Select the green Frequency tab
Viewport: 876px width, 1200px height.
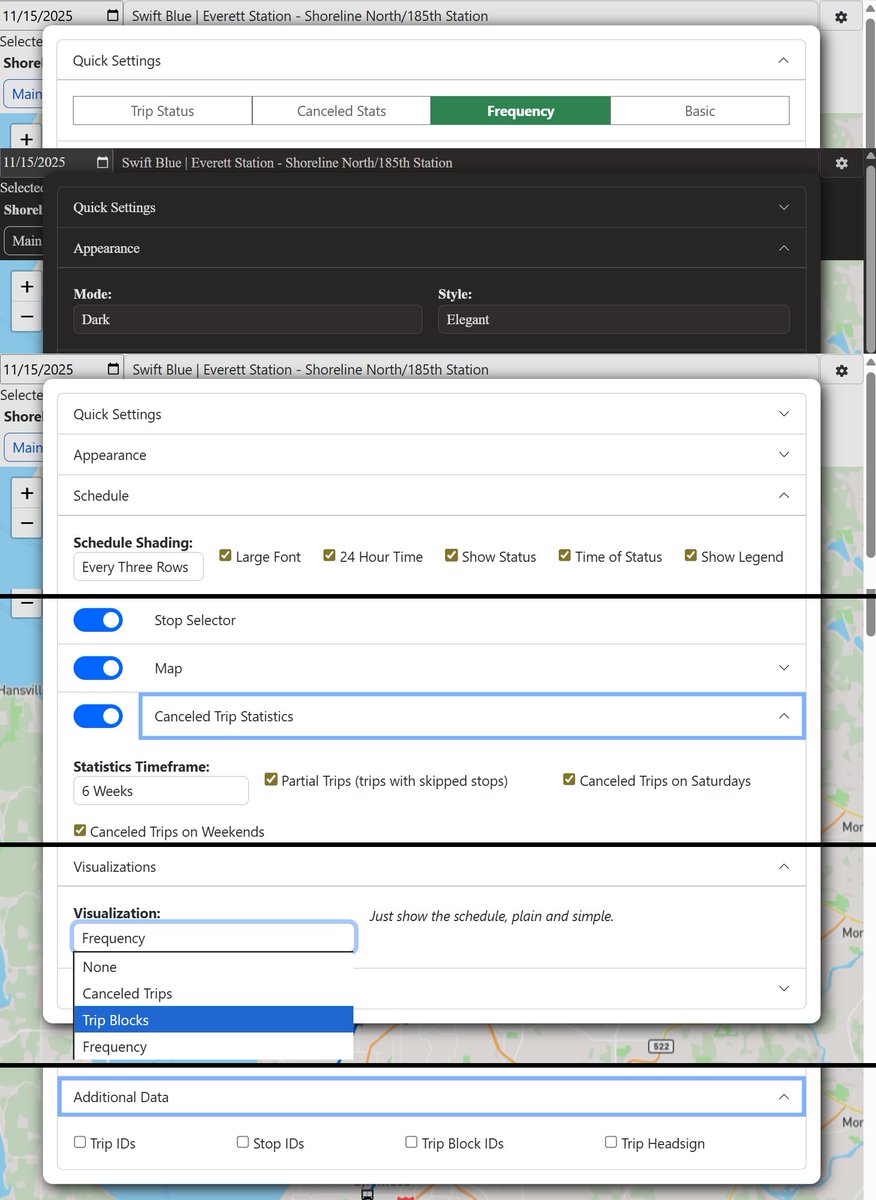pyautogui.click(x=520, y=111)
